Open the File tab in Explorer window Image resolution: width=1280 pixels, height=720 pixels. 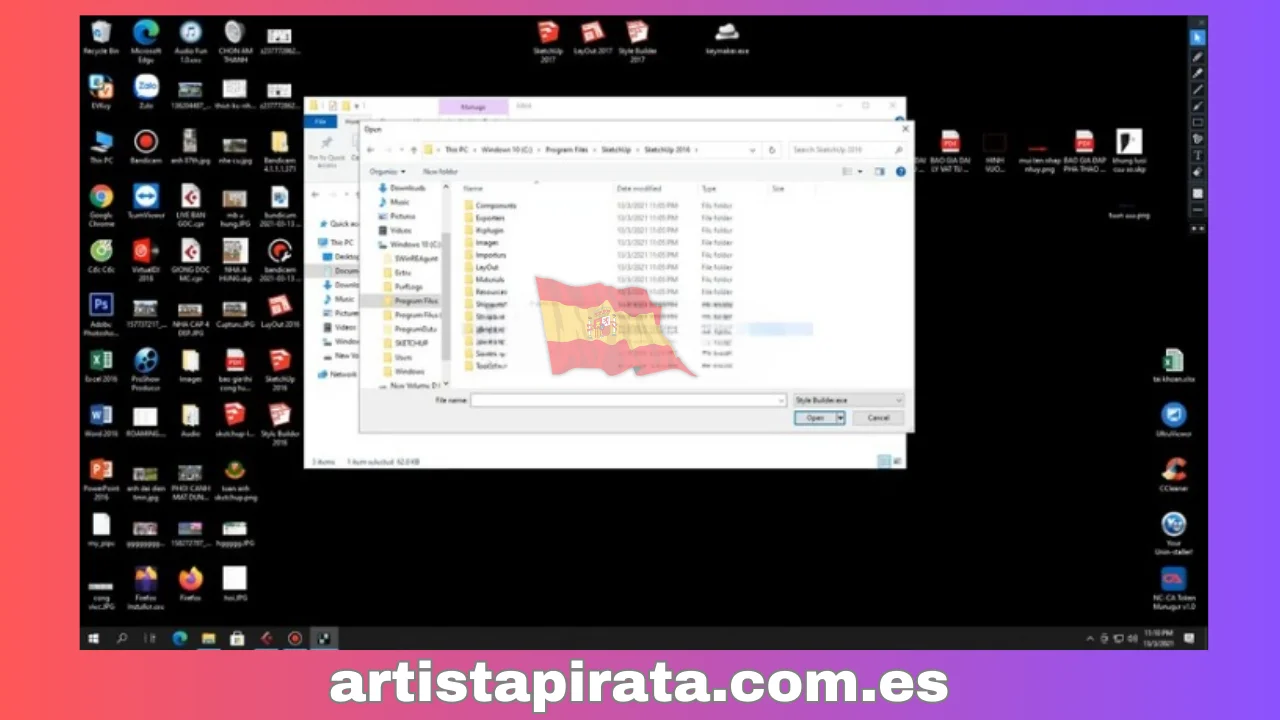pos(320,122)
